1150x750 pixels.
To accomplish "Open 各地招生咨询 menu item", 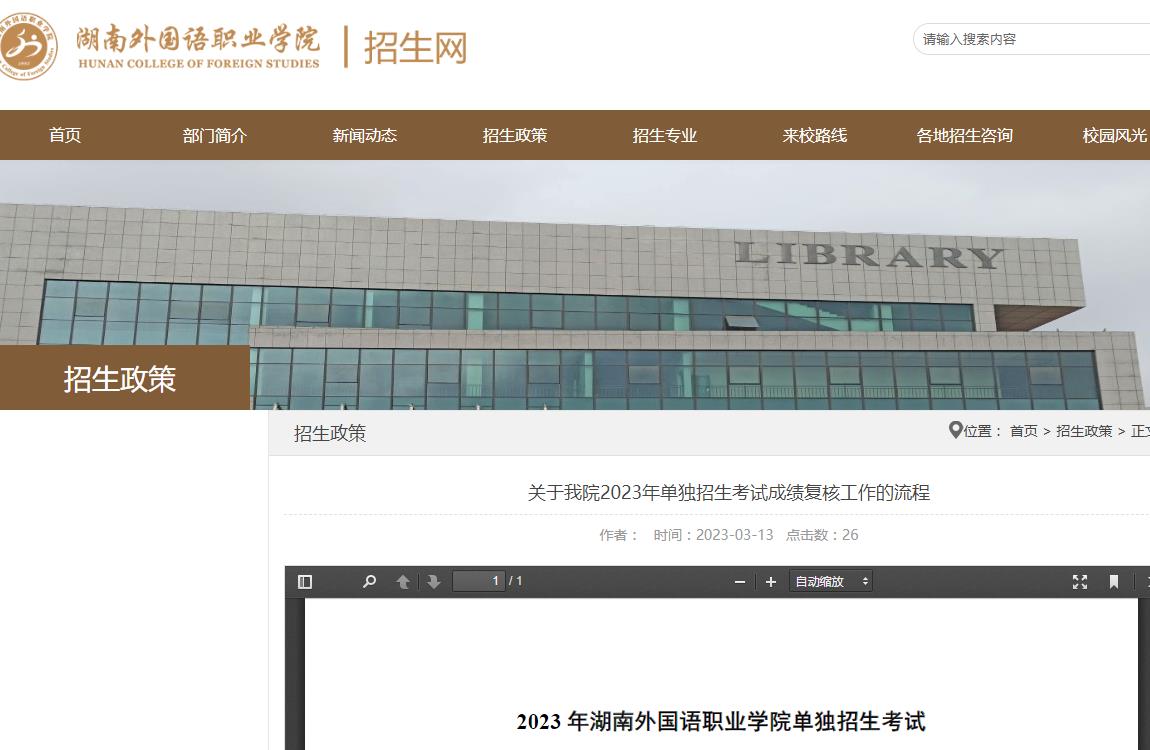I will (964, 135).
